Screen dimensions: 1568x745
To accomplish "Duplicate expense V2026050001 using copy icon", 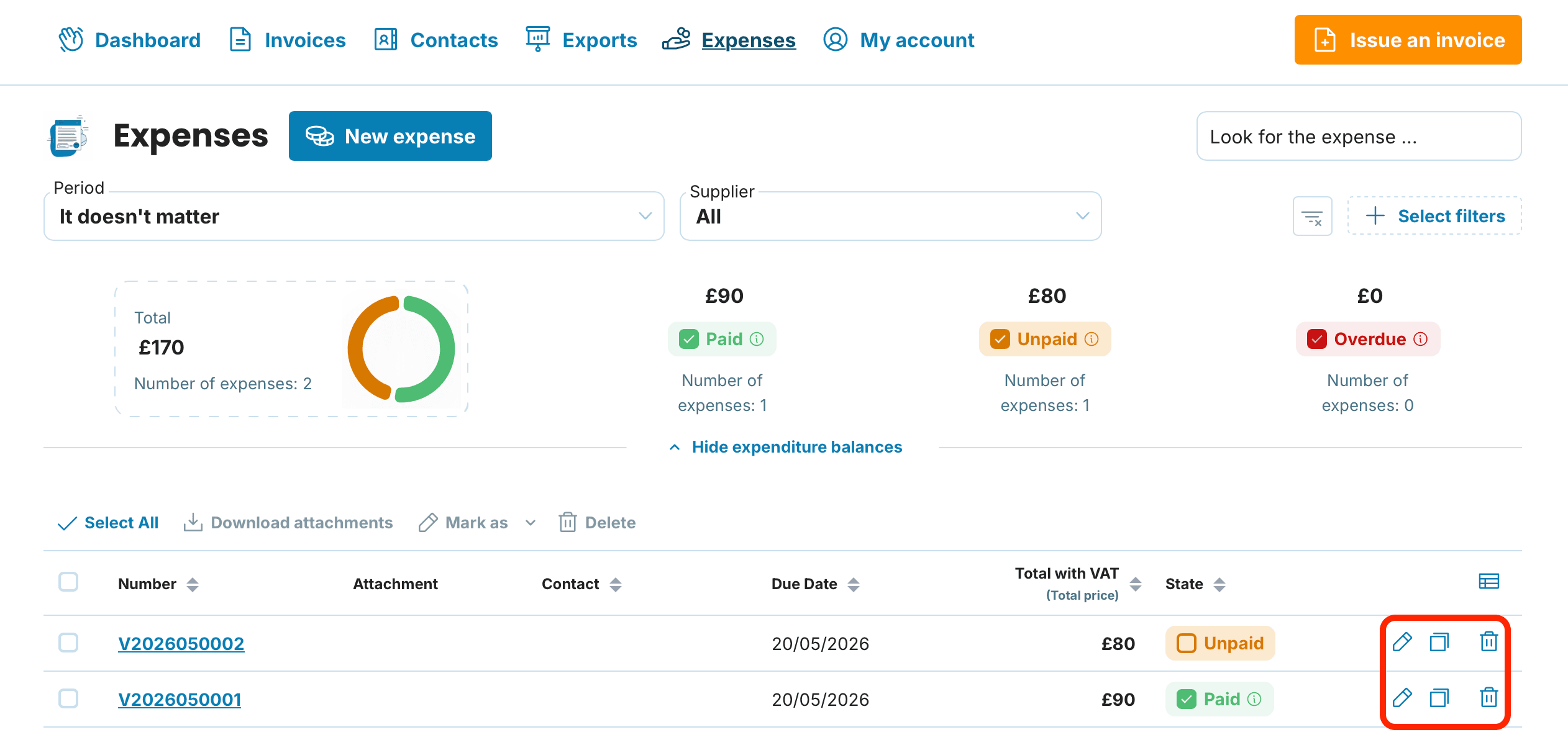I will pyautogui.click(x=1439, y=698).
